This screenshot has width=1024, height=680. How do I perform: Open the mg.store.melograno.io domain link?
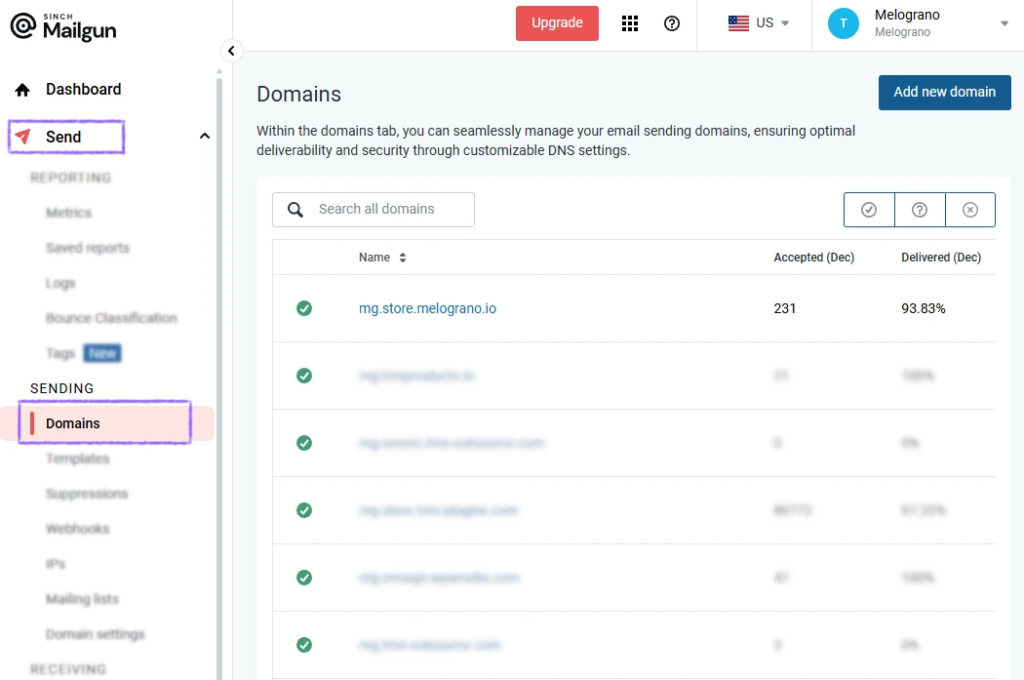point(427,308)
